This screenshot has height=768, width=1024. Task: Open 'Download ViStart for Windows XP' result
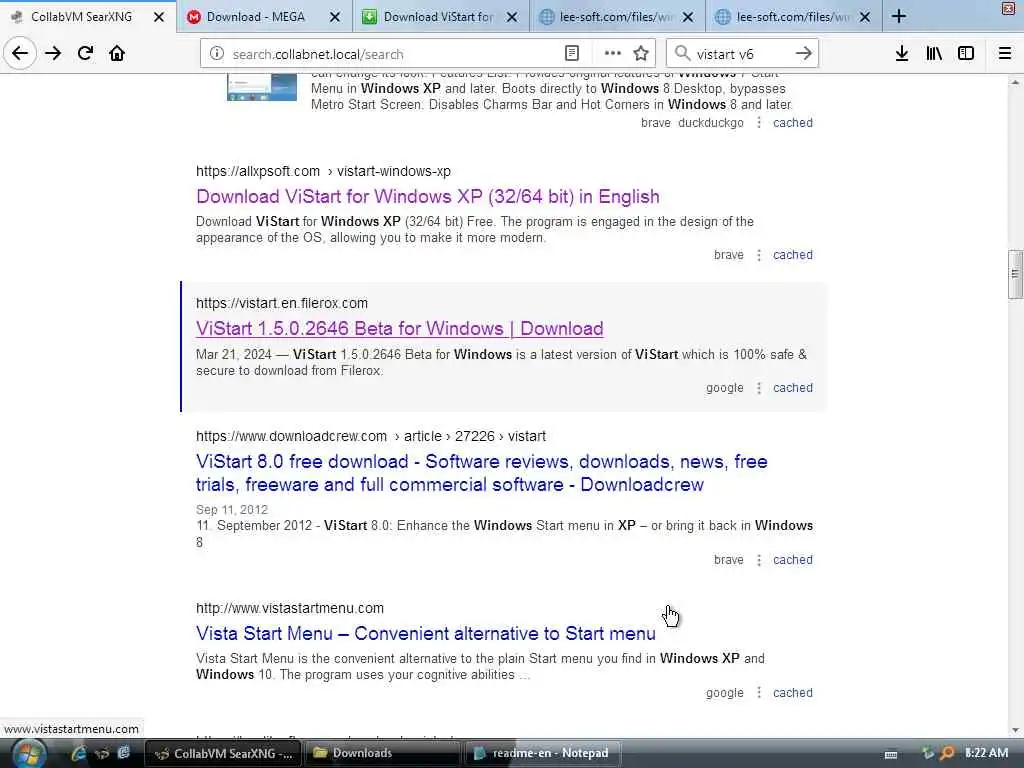point(428,197)
